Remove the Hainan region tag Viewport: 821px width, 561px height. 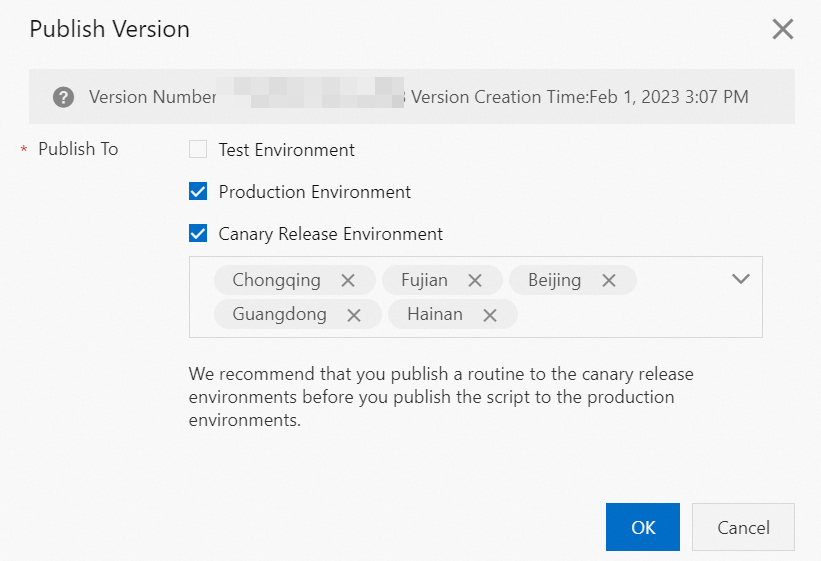click(490, 315)
